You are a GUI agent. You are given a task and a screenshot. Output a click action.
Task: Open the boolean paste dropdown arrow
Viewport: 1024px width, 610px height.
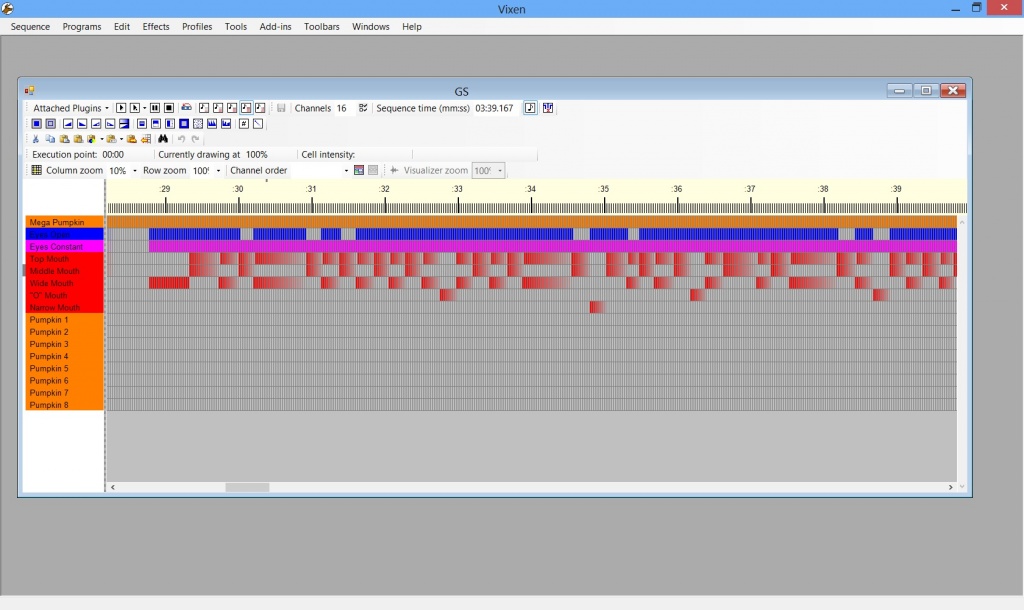point(101,139)
